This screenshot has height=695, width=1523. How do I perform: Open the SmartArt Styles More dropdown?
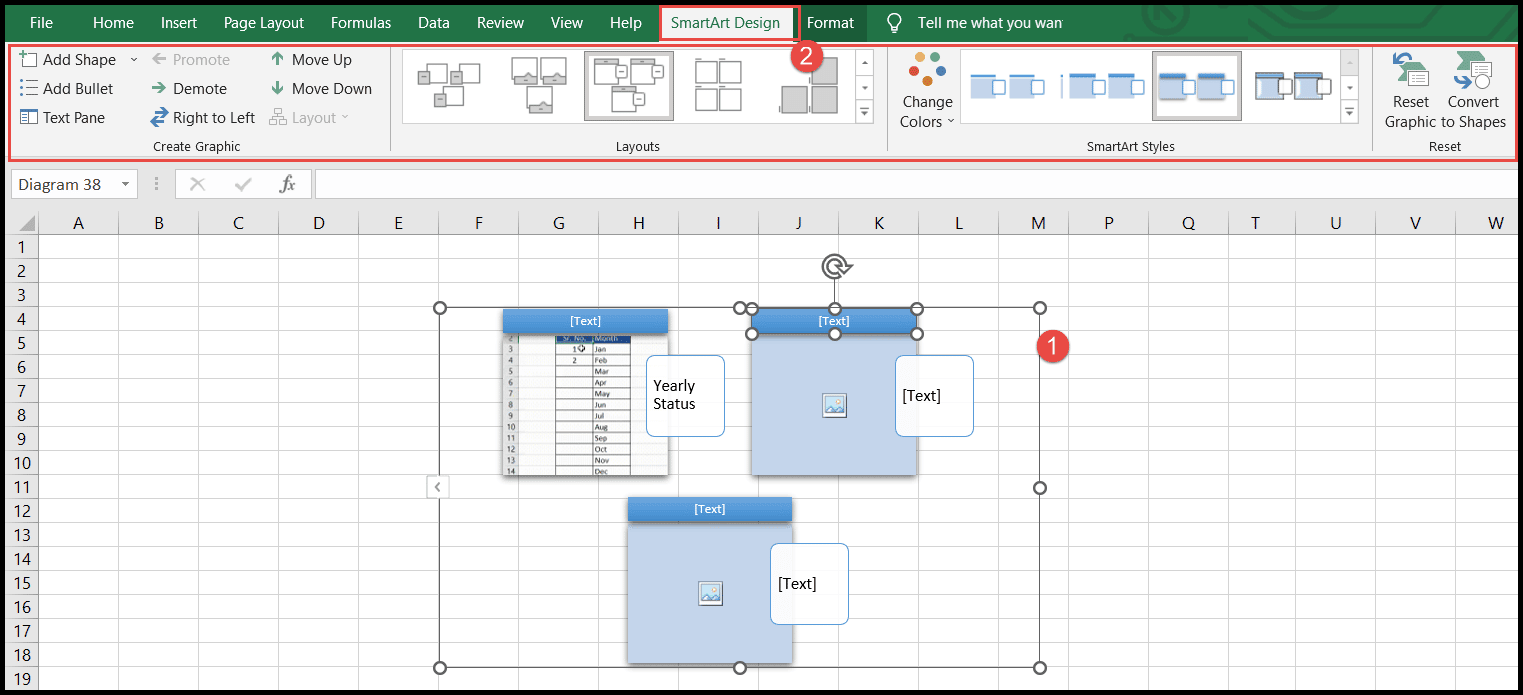(x=1349, y=112)
